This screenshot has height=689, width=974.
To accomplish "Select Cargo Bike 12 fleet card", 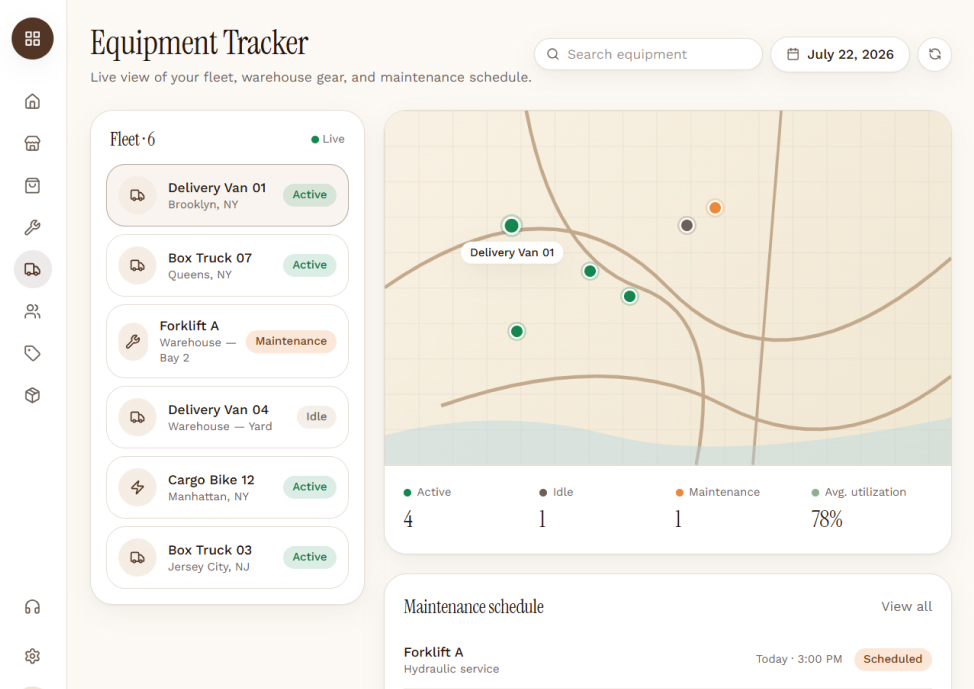I will pyautogui.click(x=227, y=487).
